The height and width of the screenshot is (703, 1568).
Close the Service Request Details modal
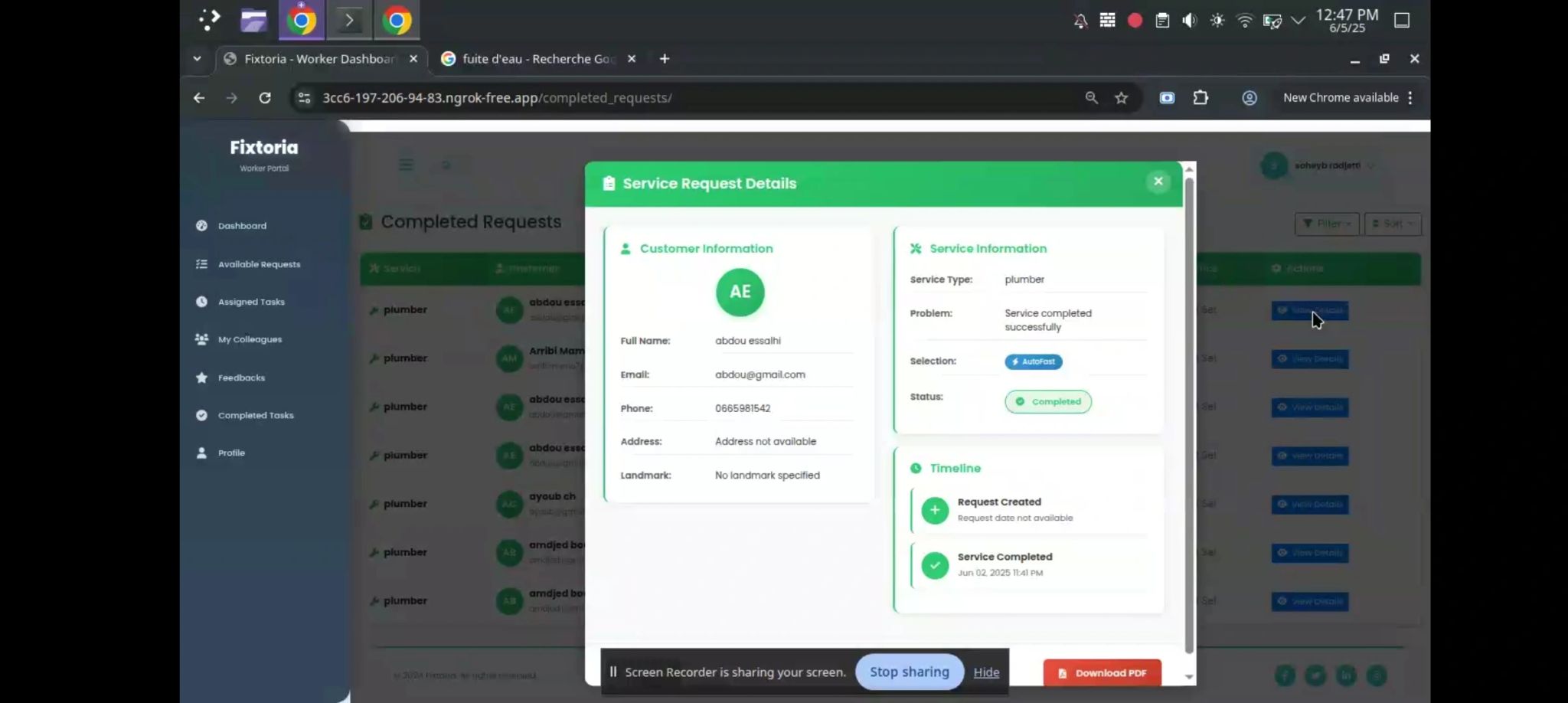[1158, 181]
